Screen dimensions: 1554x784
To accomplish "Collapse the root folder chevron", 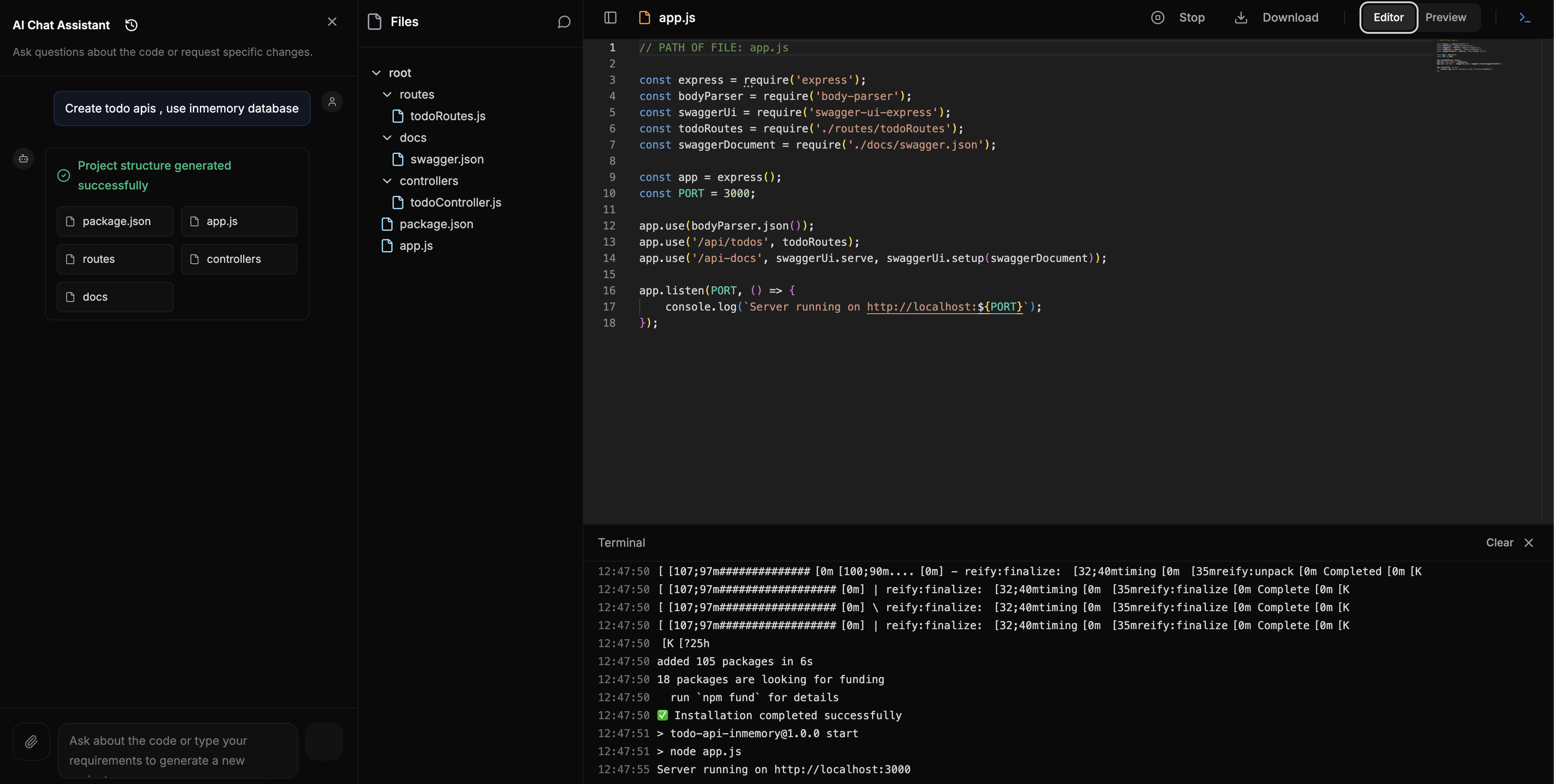I will (376, 73).
